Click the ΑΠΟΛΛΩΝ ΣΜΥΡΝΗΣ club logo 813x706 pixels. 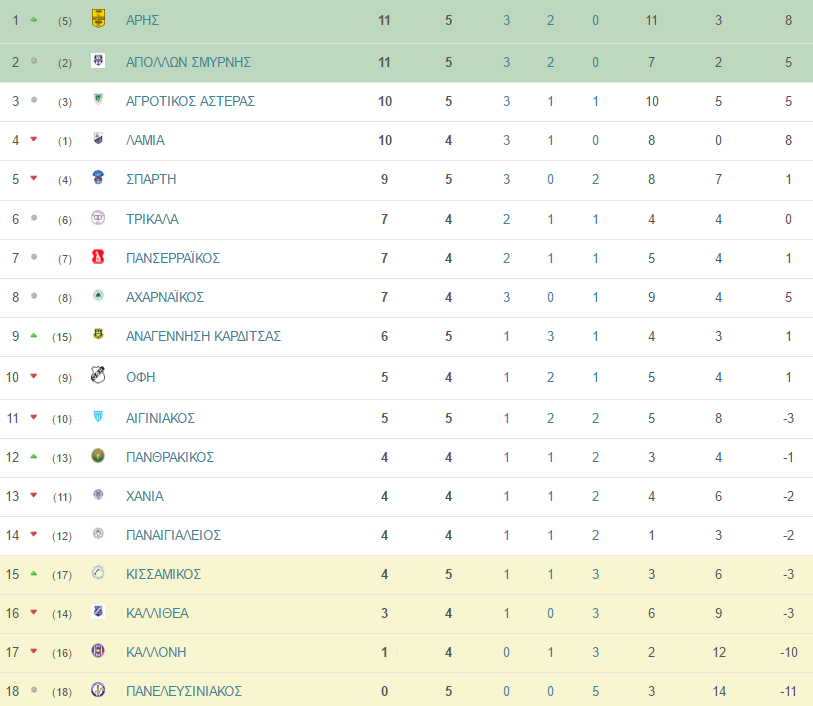(x=98, y=61)
